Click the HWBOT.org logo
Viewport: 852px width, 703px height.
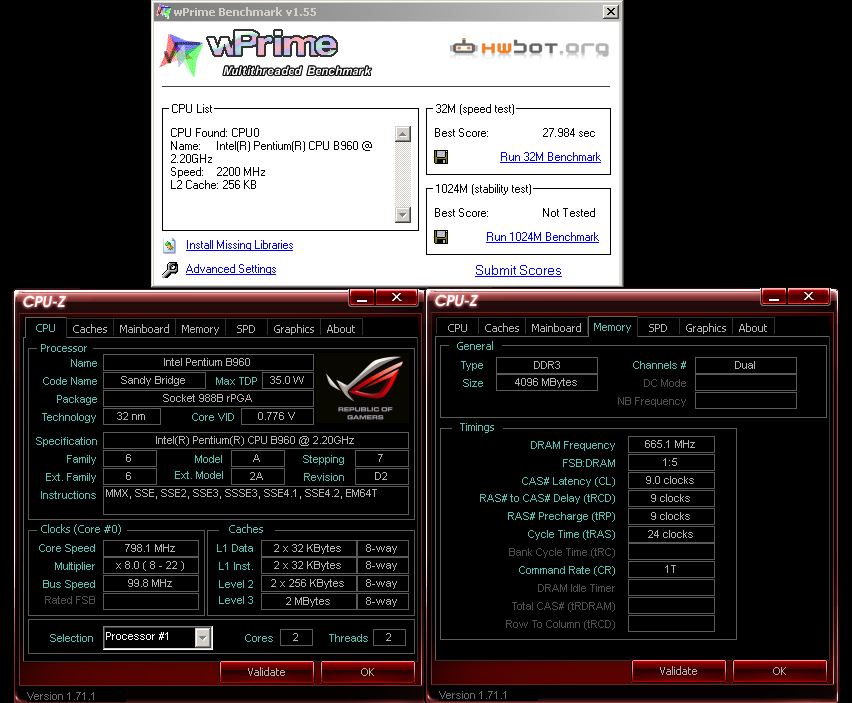click(x=529, y=48)
